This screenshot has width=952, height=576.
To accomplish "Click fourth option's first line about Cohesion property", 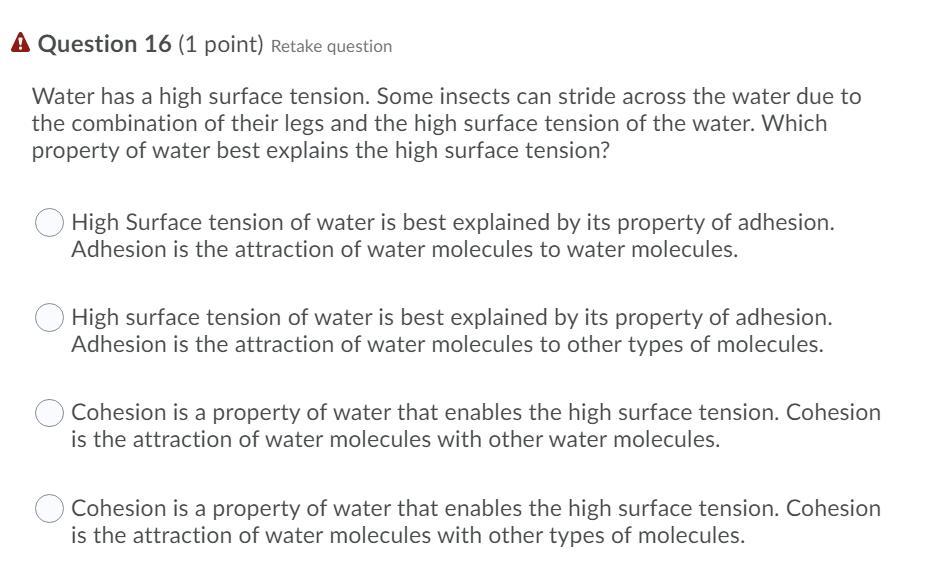I will (476, 508).
